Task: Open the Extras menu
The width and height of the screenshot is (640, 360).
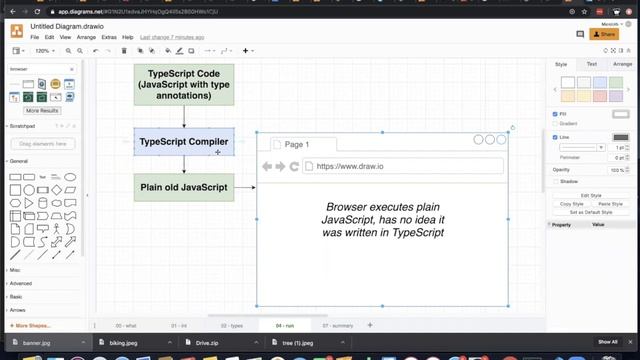Action: coord(109,37)
